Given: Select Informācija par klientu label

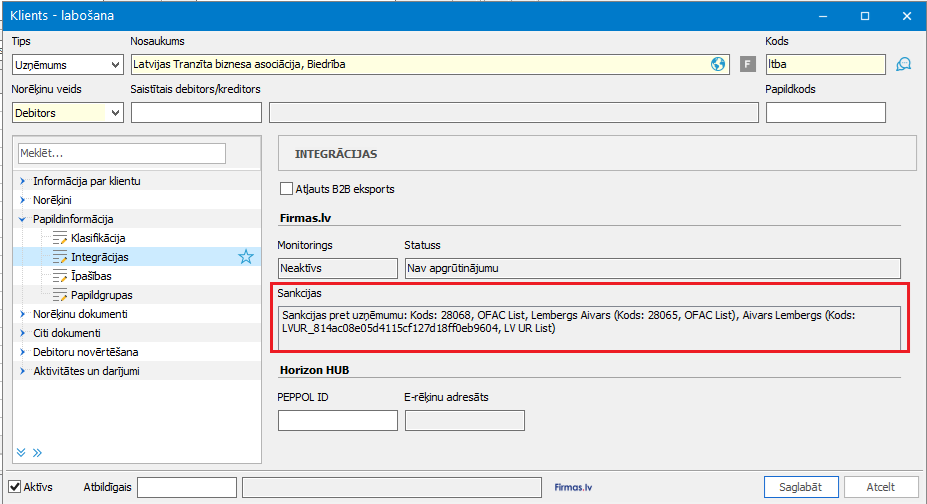Looking at the screenshot, I should pos(87,181).
